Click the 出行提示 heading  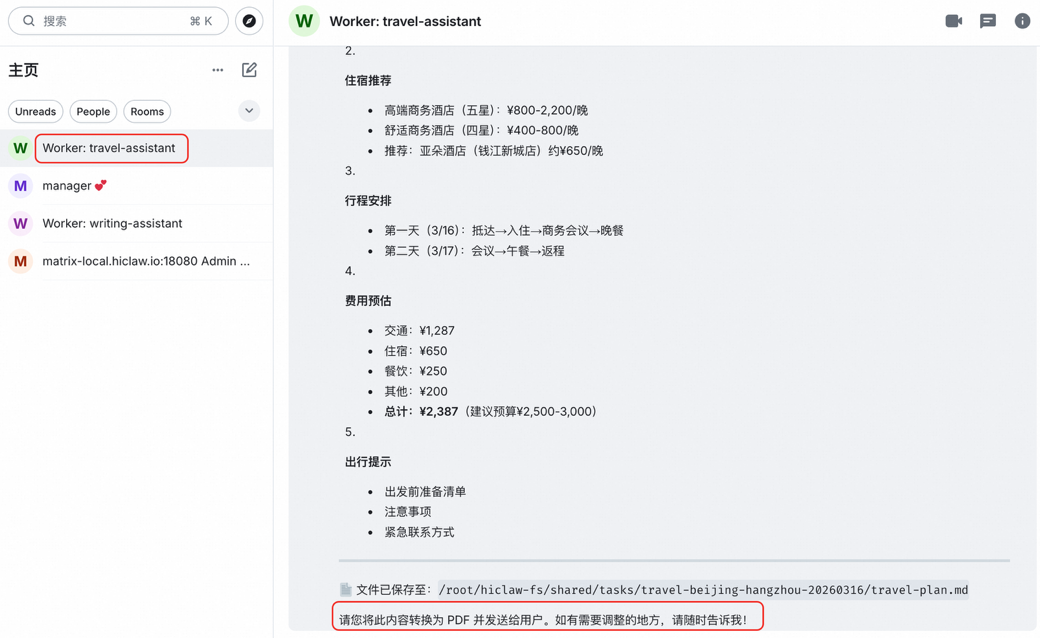(368, 462)
